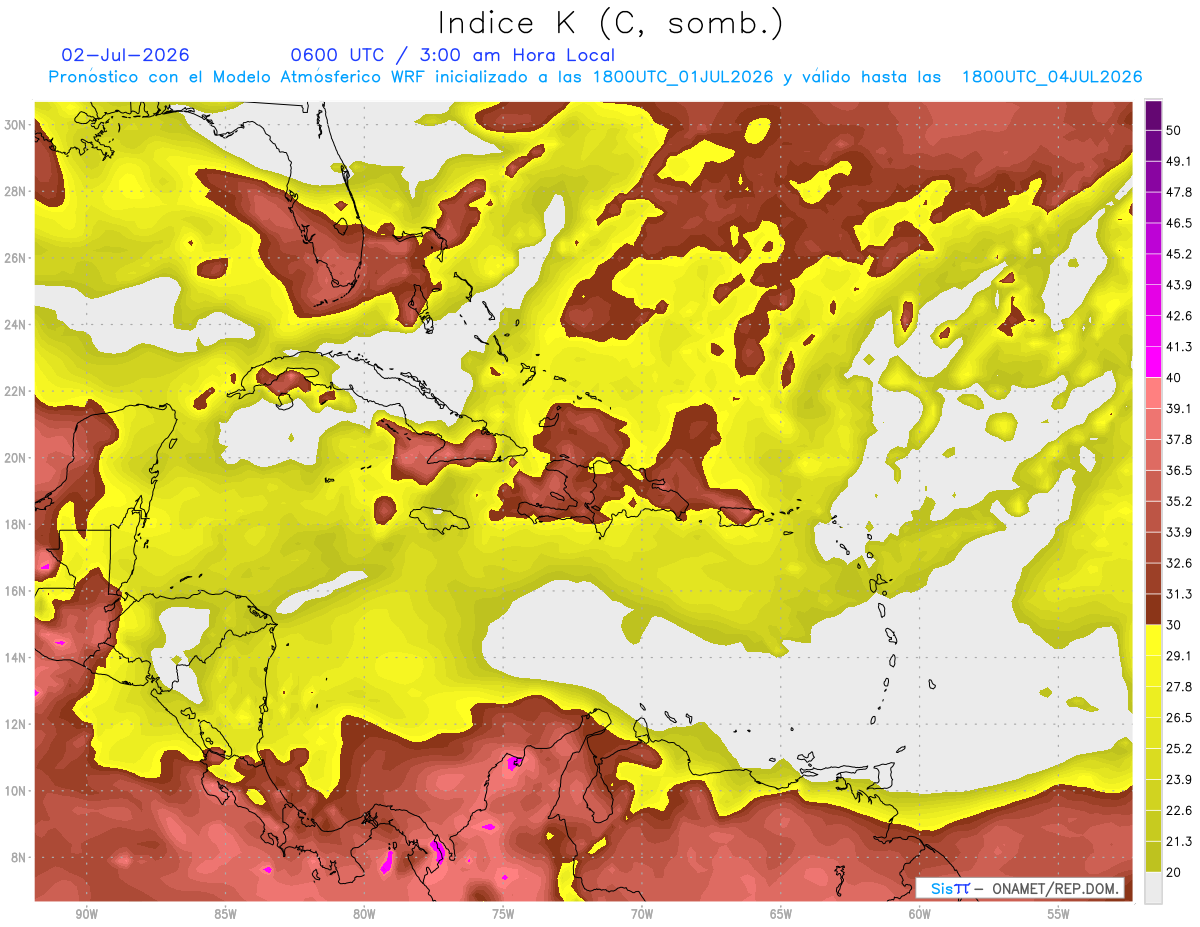Click the '35.2' color scale value
Screen dimensions: 1200x927
[x=1179, y=501]
